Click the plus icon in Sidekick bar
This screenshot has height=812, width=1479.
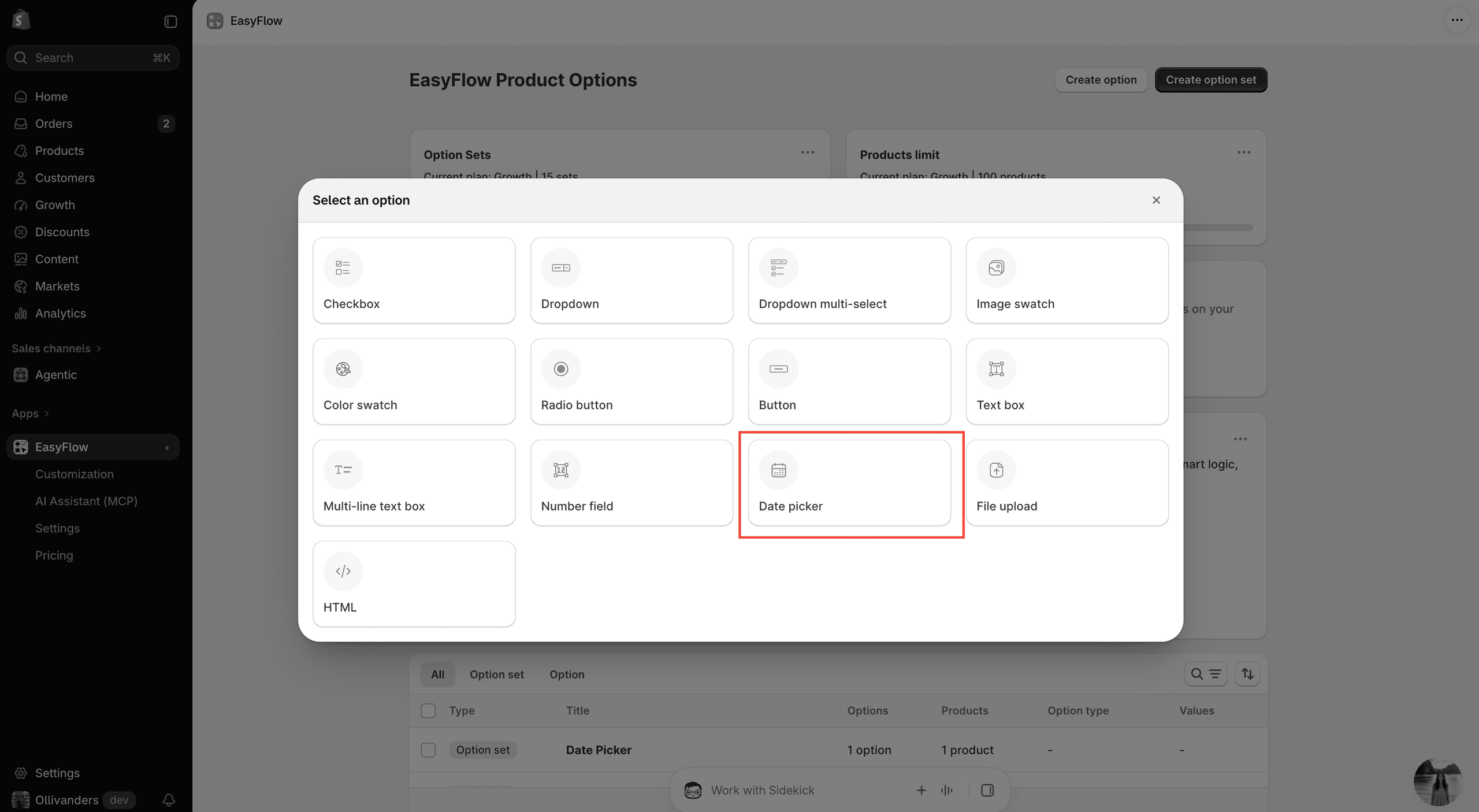click(x=921, y=790)
